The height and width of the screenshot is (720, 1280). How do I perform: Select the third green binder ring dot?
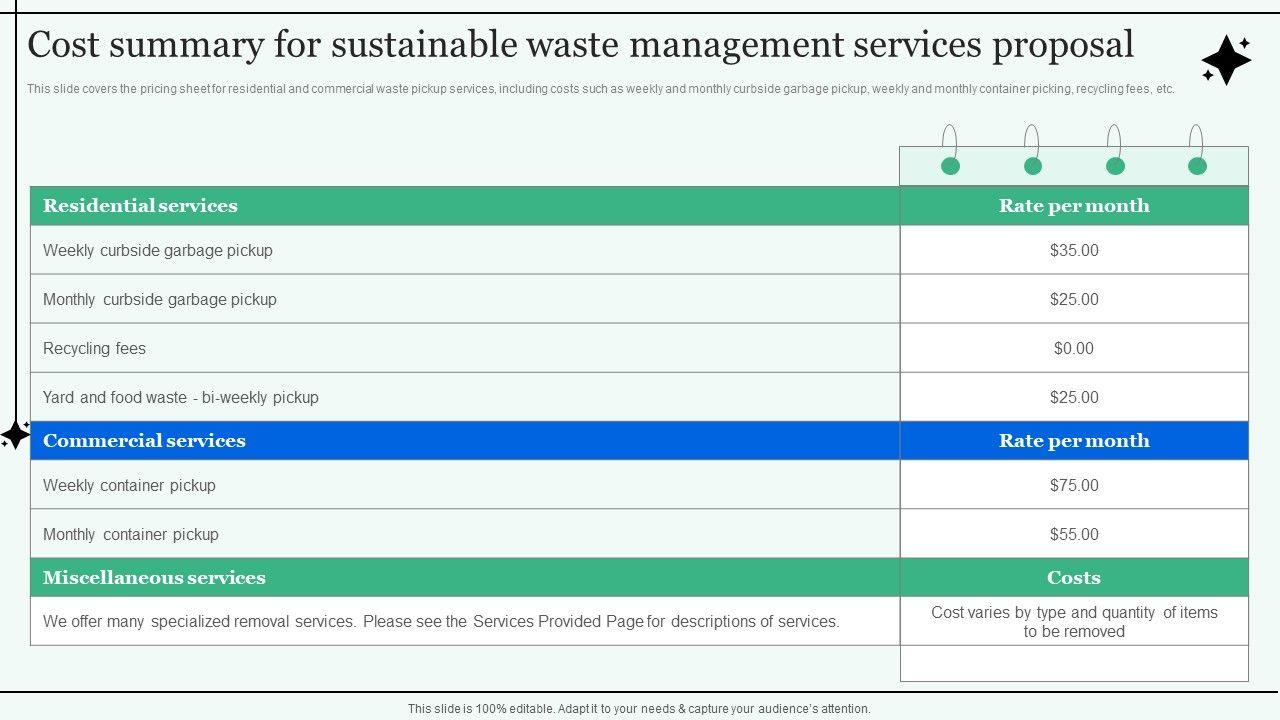point(1115,166)
